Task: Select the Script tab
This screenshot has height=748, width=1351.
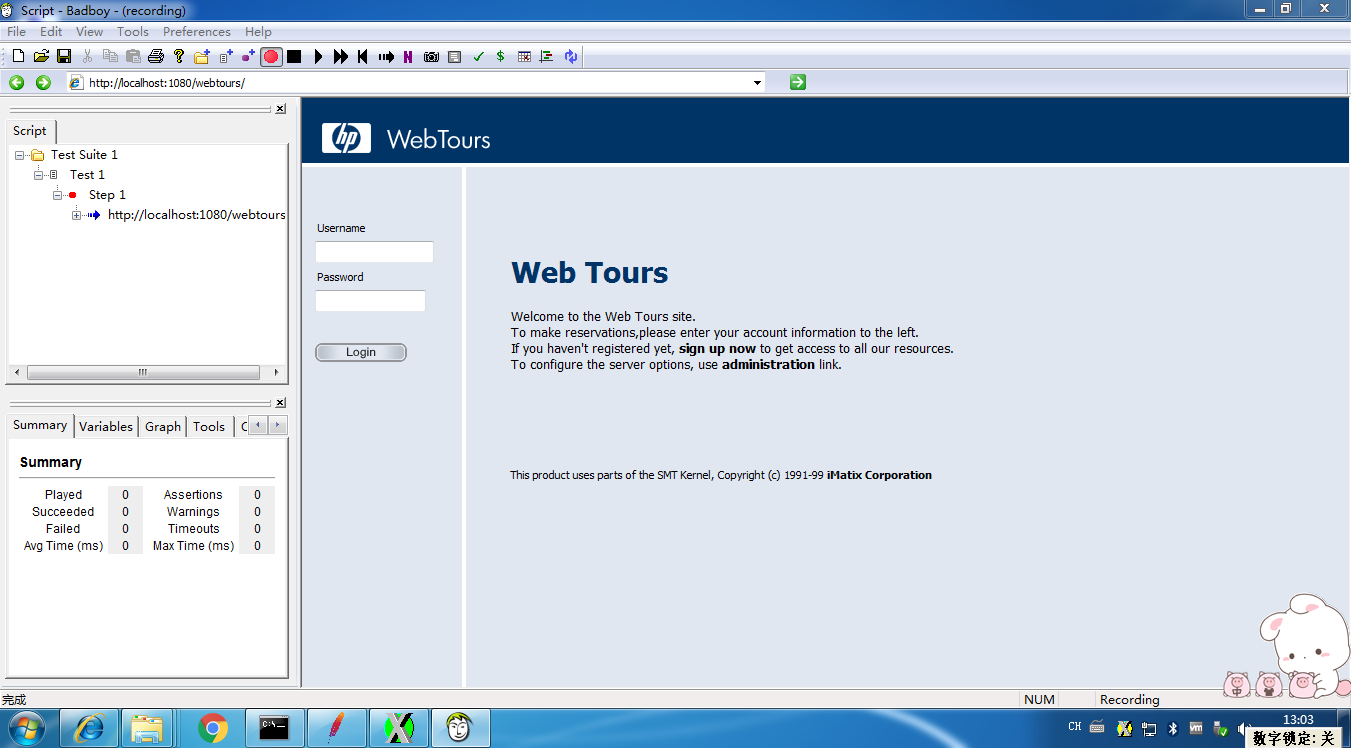Action: point(30,131)
